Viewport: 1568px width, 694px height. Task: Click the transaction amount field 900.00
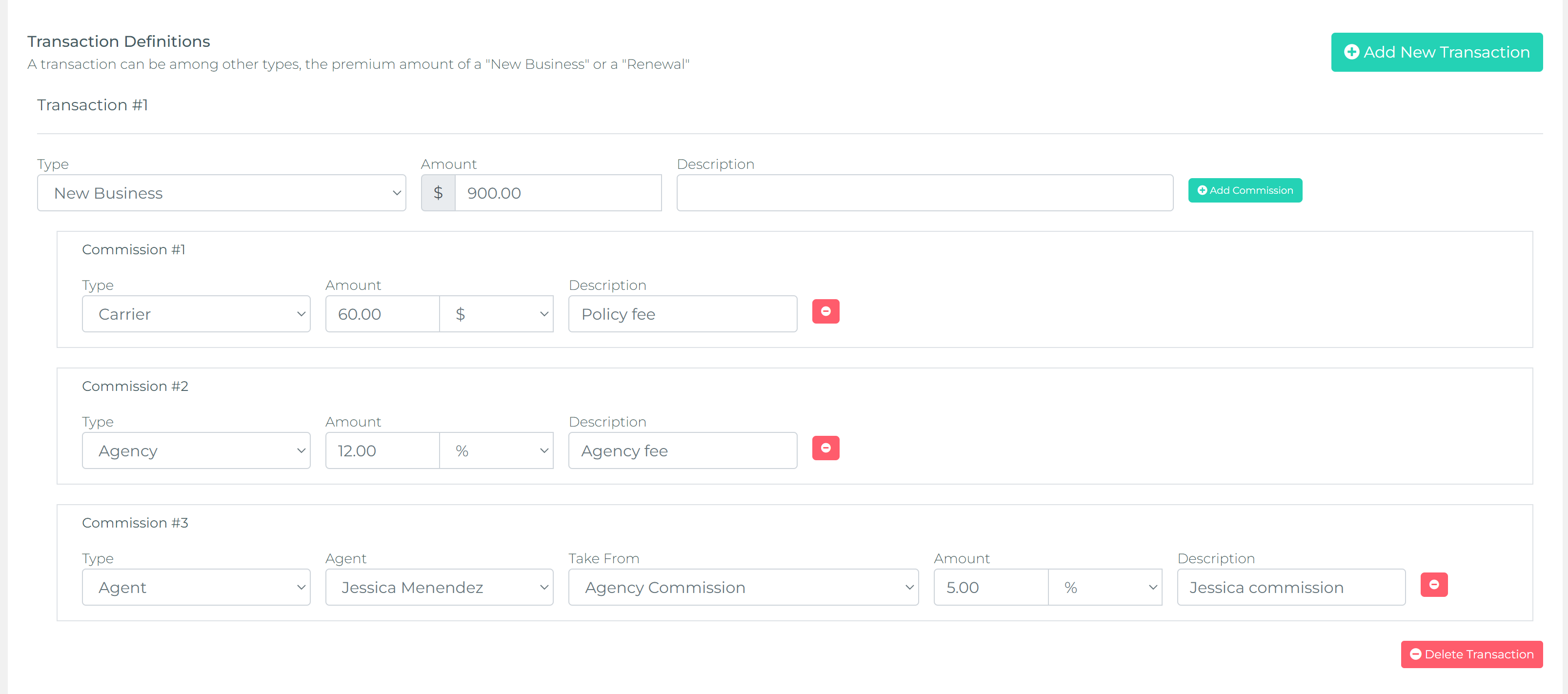click(557, 194)
